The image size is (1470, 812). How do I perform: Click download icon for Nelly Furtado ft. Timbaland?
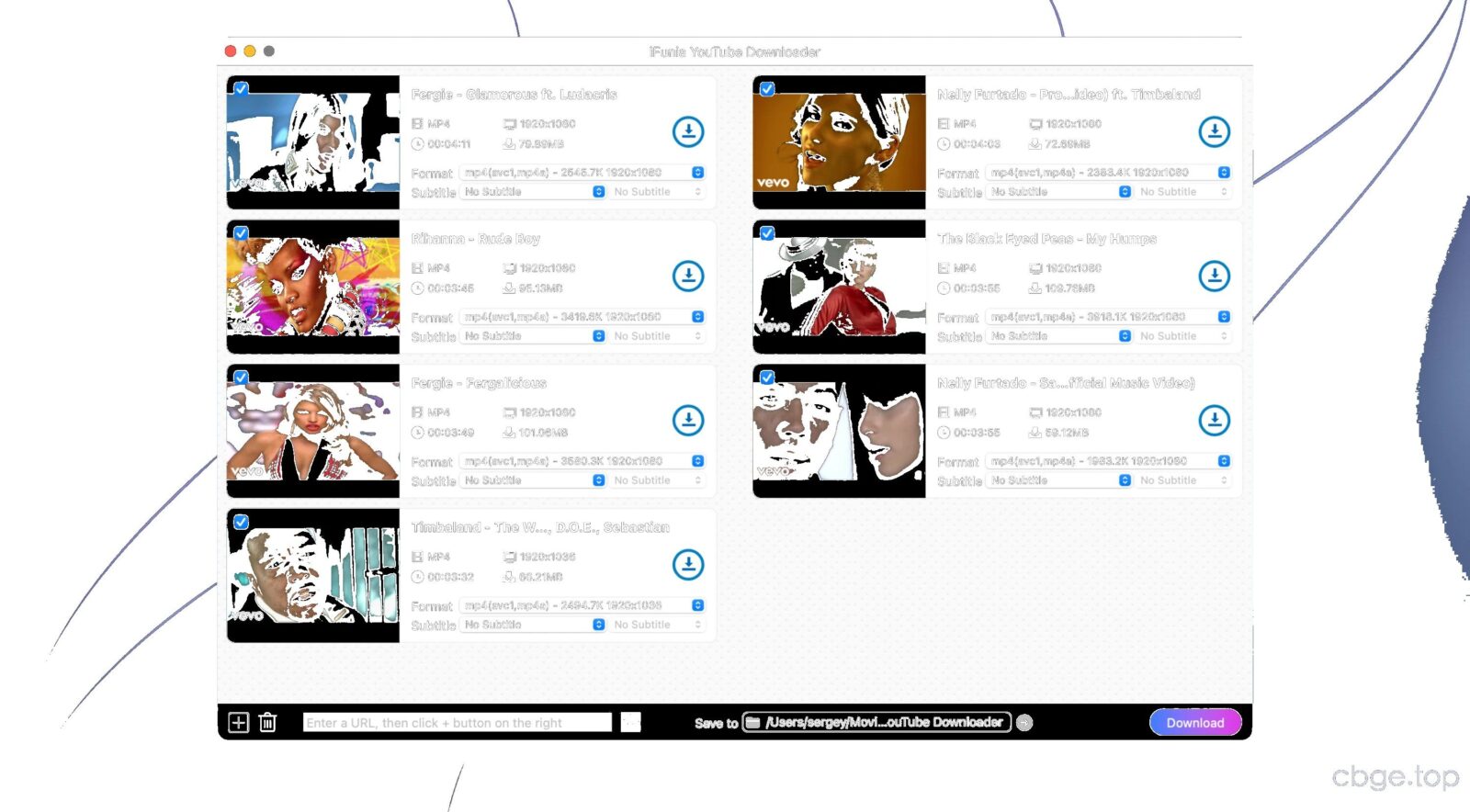(1215, 131)
